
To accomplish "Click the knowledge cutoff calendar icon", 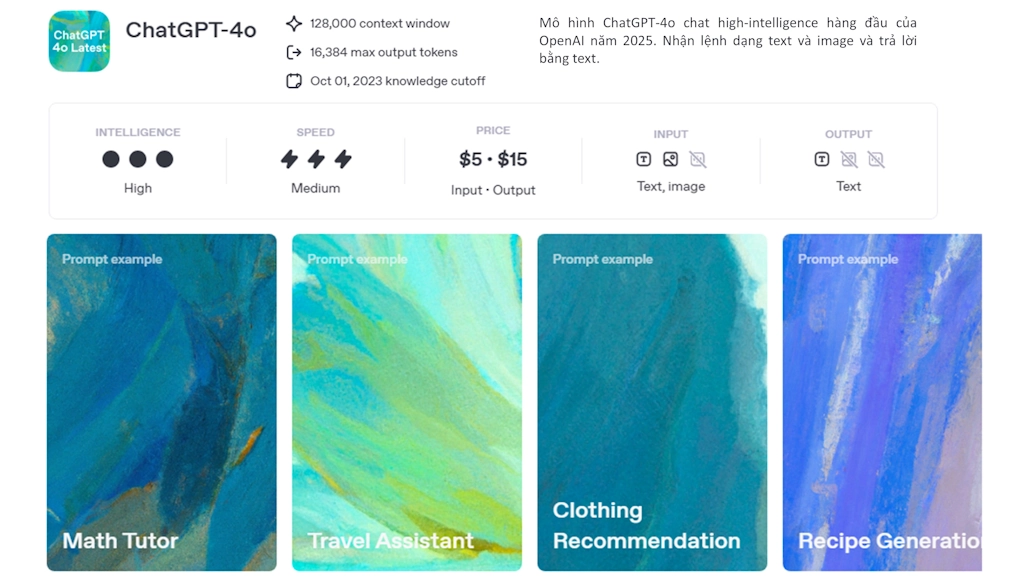I will pyautogui.click(x=294, y=81).
